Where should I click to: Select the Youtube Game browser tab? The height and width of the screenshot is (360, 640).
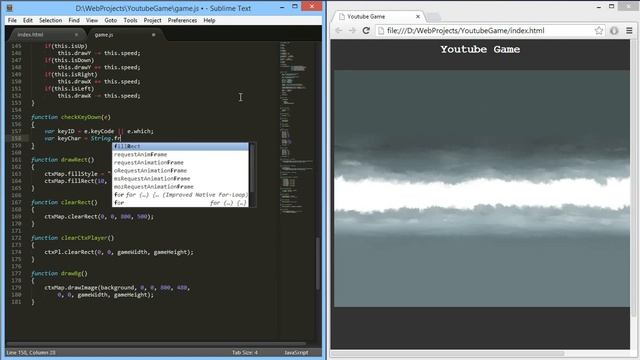point(378,17)
